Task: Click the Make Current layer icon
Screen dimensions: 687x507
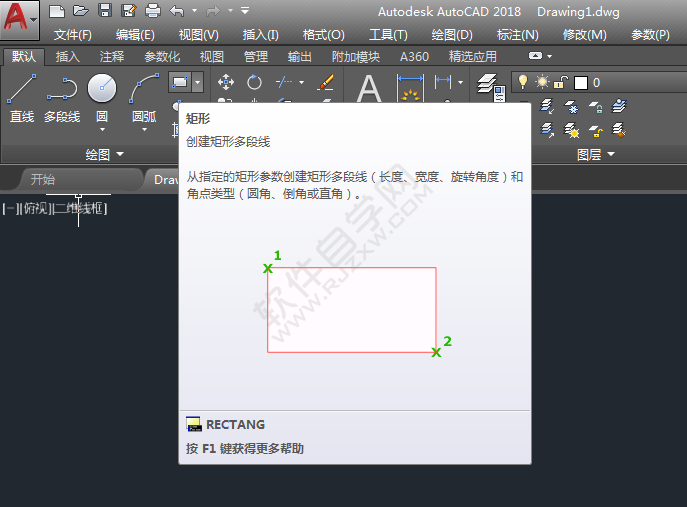Action: (546, 106)
